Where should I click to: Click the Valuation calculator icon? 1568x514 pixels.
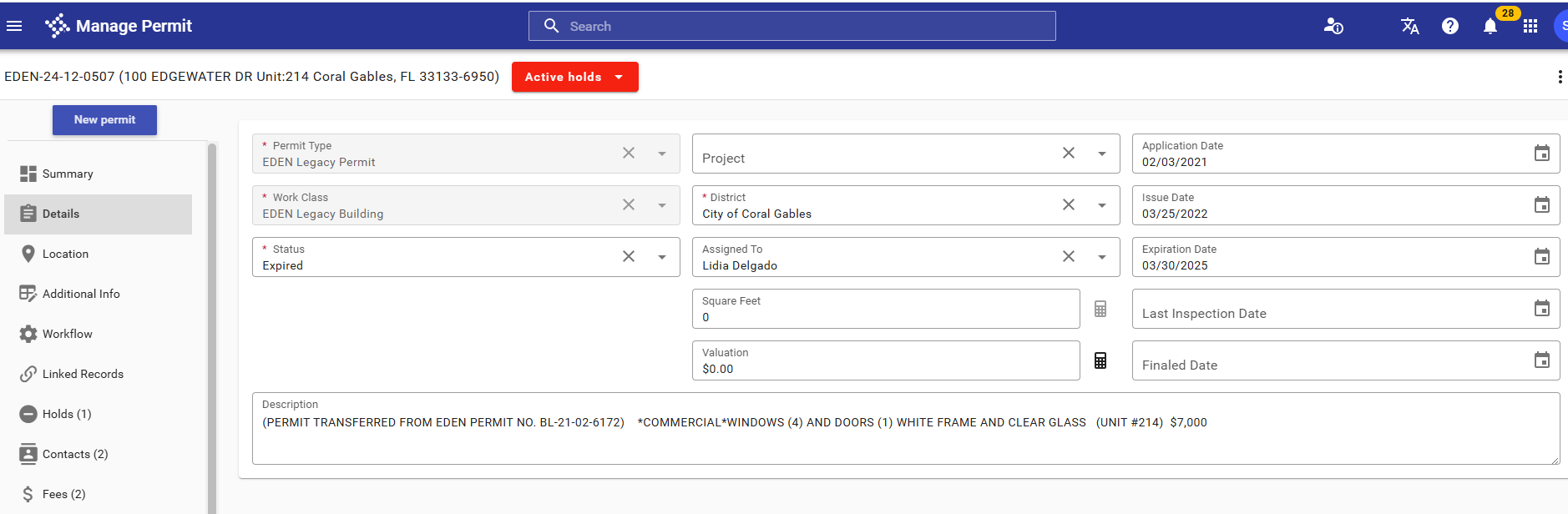[x=1100, y=360]
